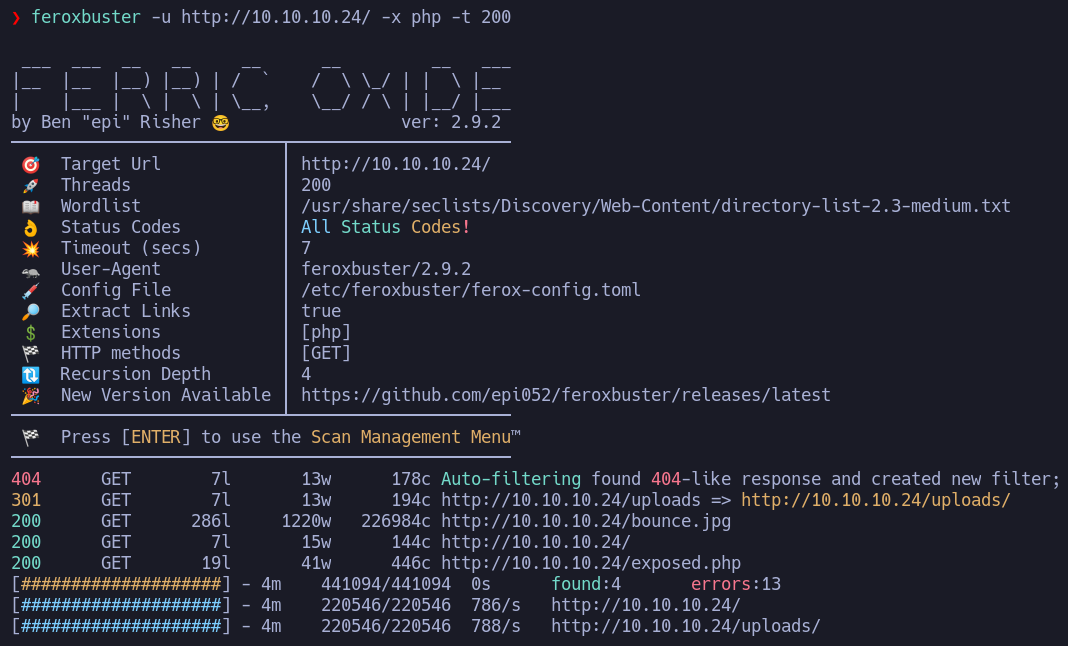Click the syringe icon beside Config File
Image resolution: width=1068 pixels, height=646 pixels.
click(30, 290)
